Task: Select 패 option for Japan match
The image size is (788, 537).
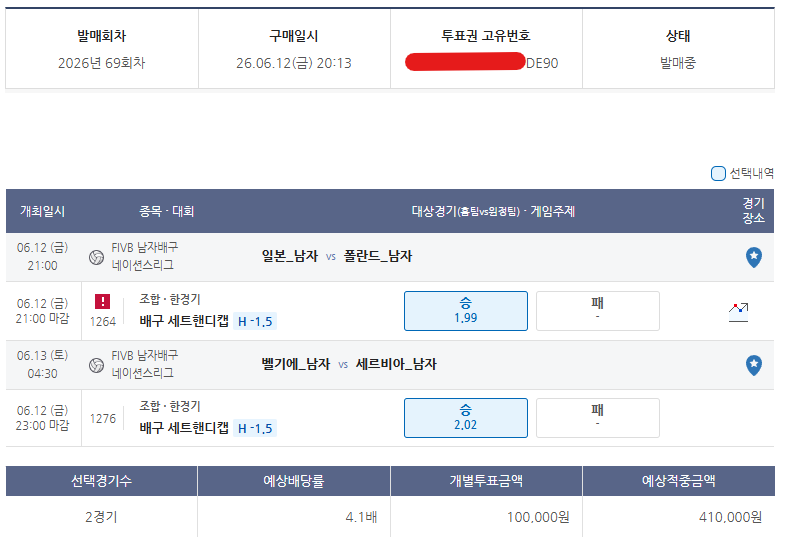Action: tap(598, 311)
